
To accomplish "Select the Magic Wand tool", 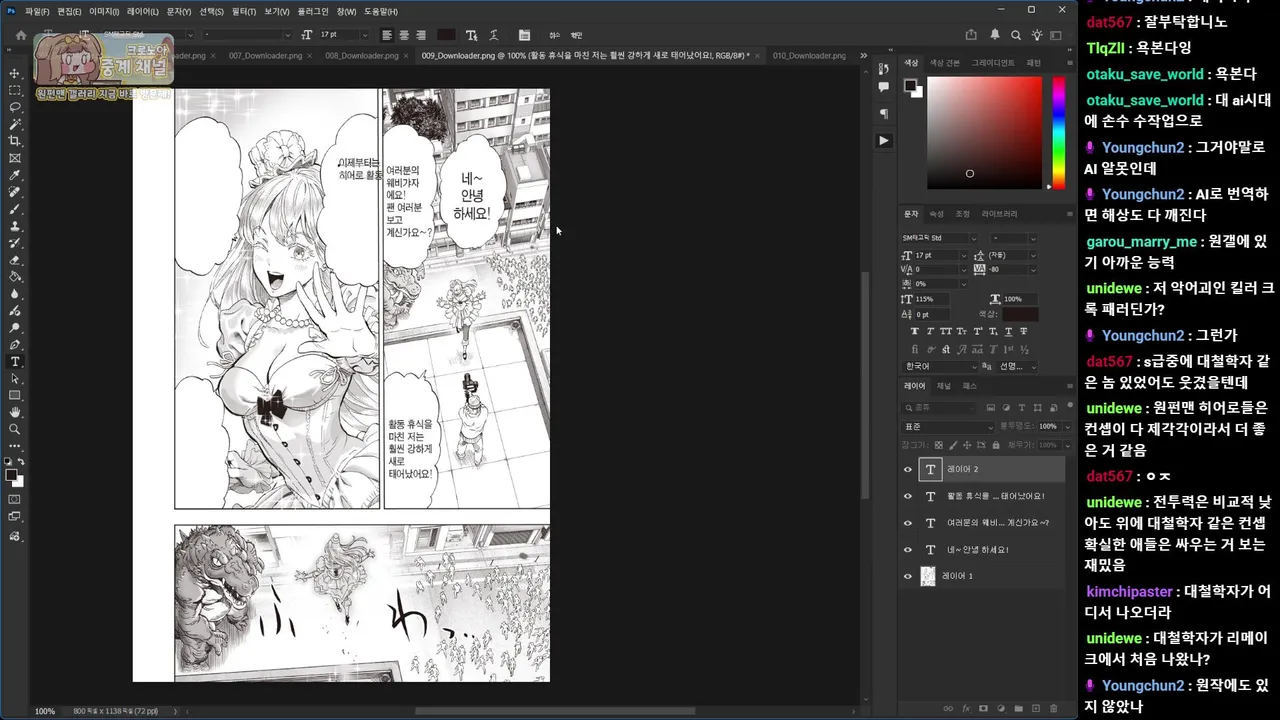I will [15, 124].
